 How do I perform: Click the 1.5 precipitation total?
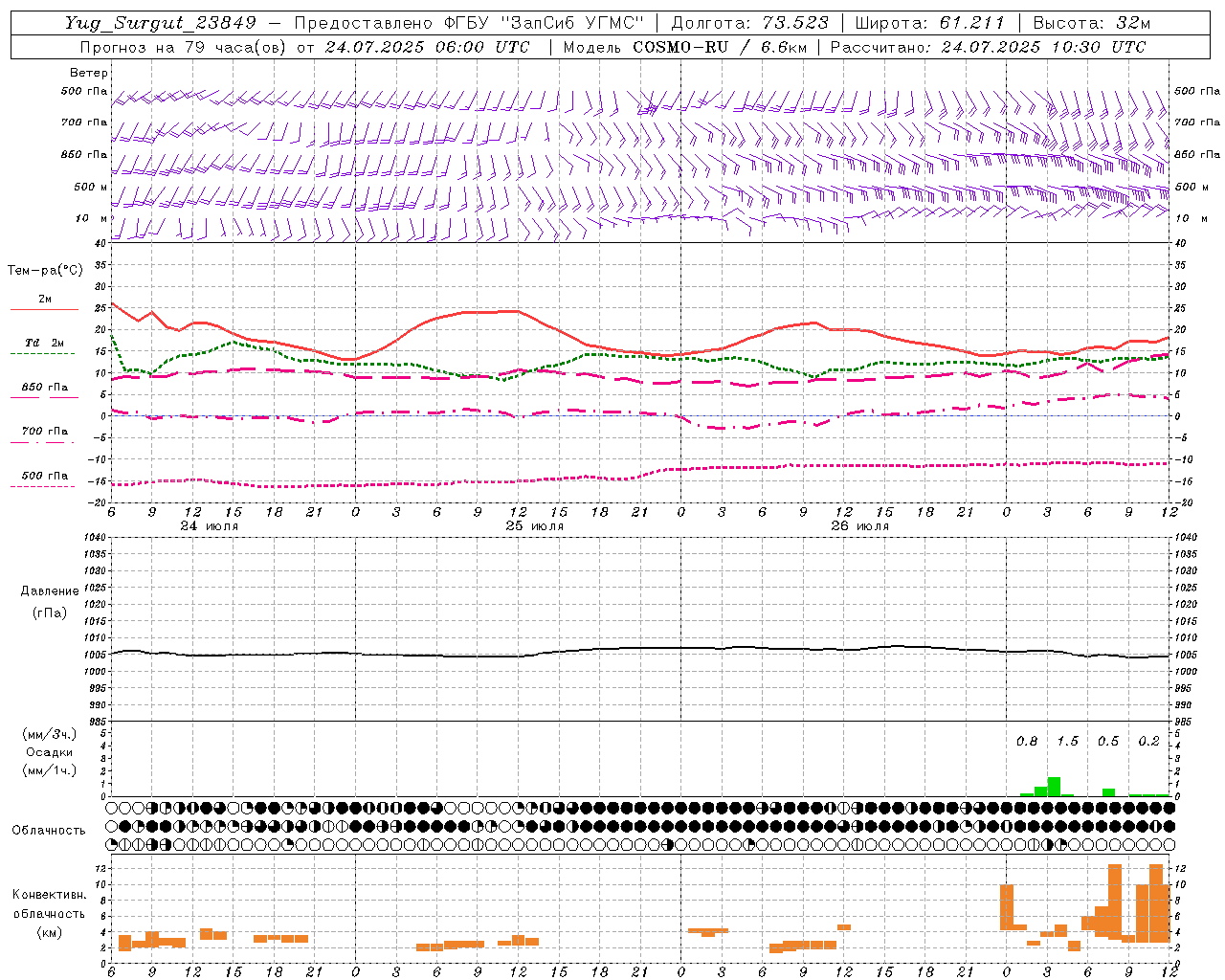tap(1067, 741)
